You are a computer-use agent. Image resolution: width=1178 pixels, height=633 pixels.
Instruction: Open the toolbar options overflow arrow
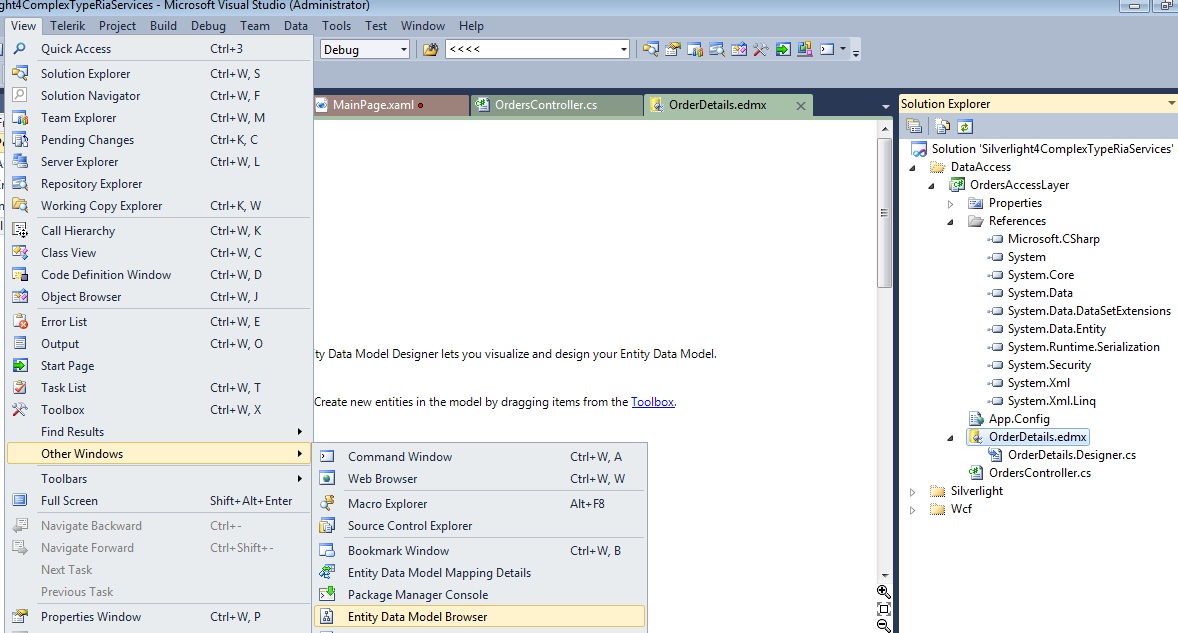coord(856,52)
